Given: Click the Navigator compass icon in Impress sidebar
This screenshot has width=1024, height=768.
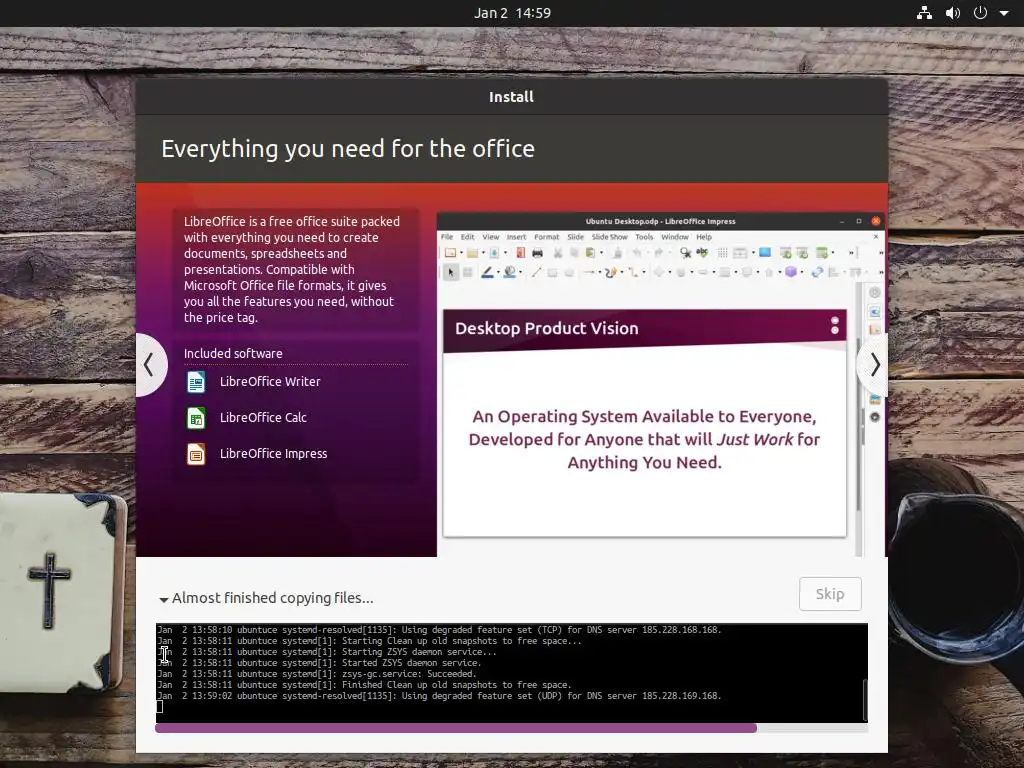Looking at the screenshot, I should [875, 417].
